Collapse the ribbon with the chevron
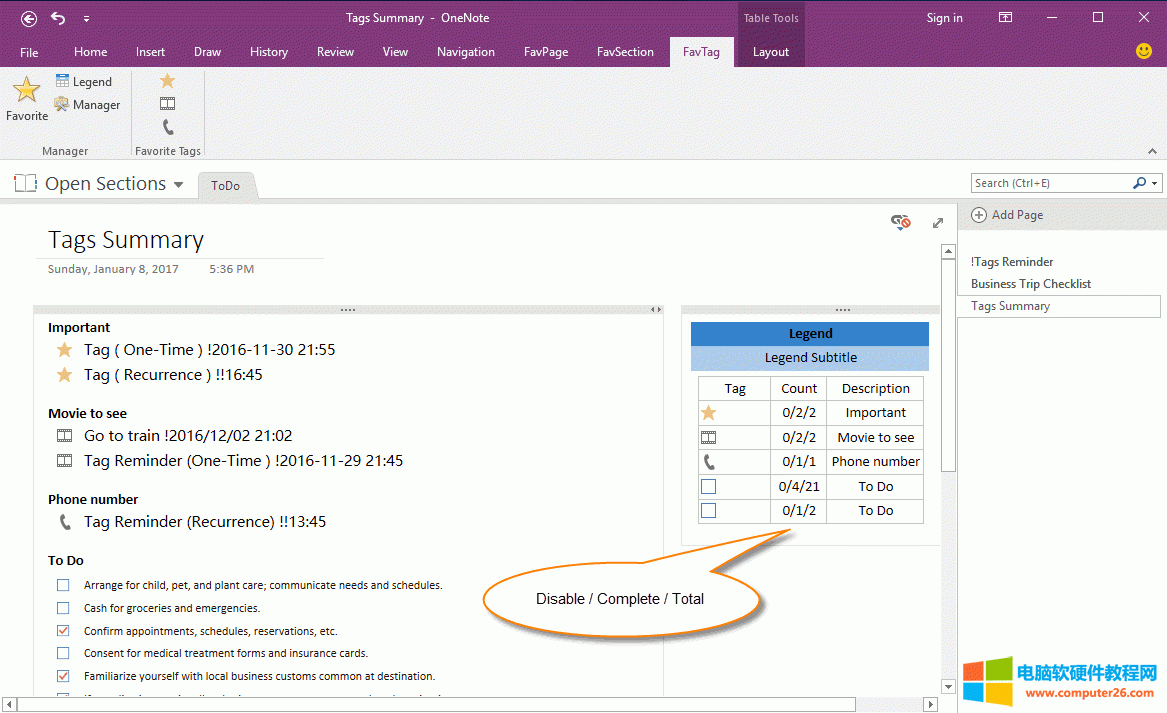 click(x=1151, y=151)
